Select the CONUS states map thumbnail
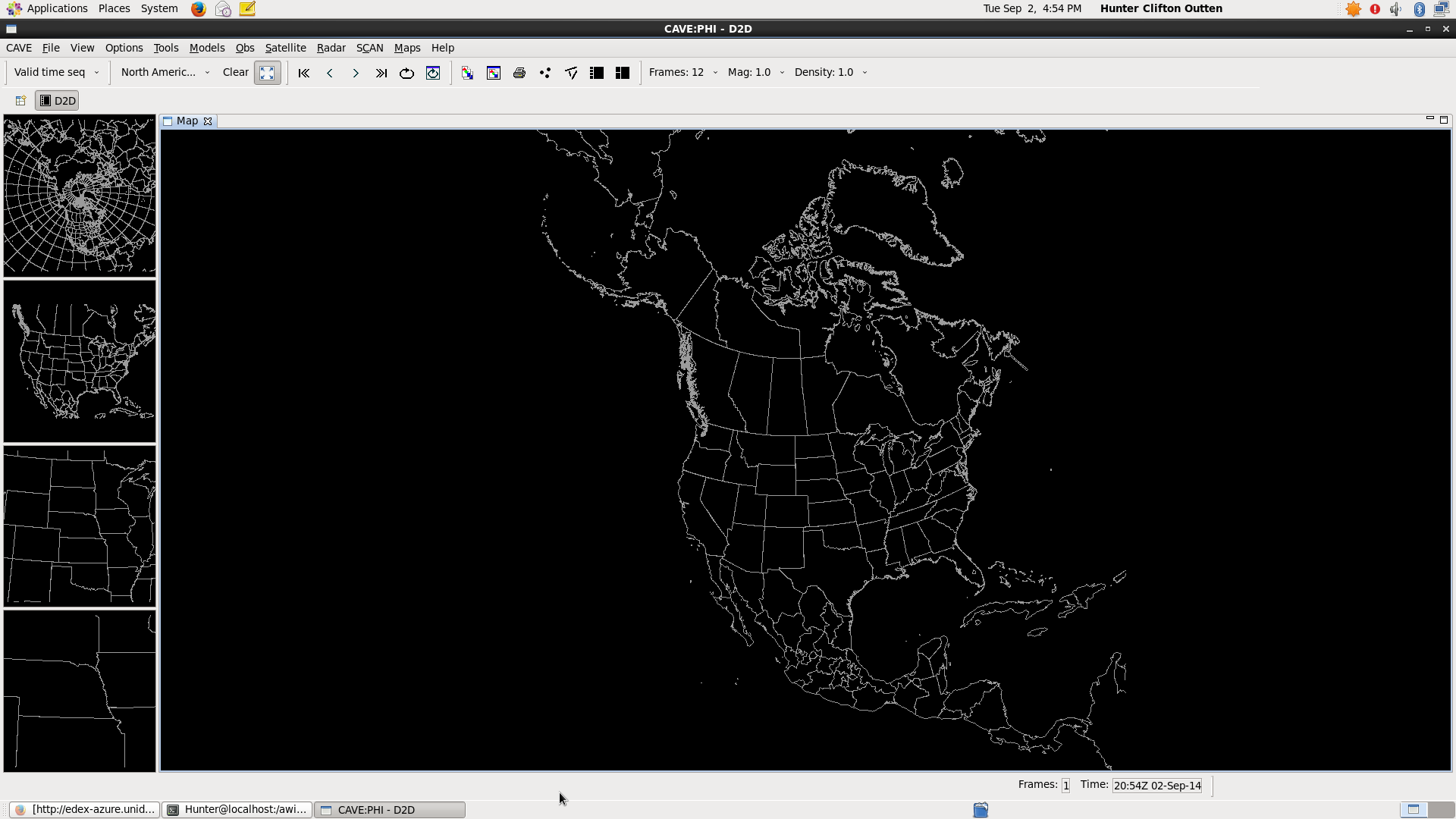 (x=80, y=361)
